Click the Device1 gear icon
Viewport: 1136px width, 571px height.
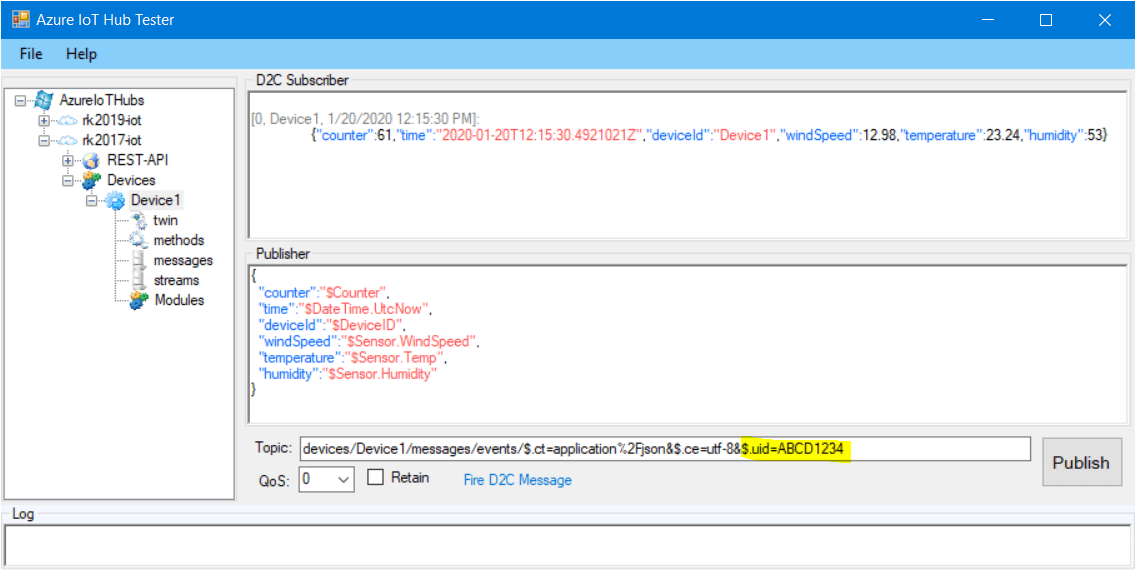point(115,201)
